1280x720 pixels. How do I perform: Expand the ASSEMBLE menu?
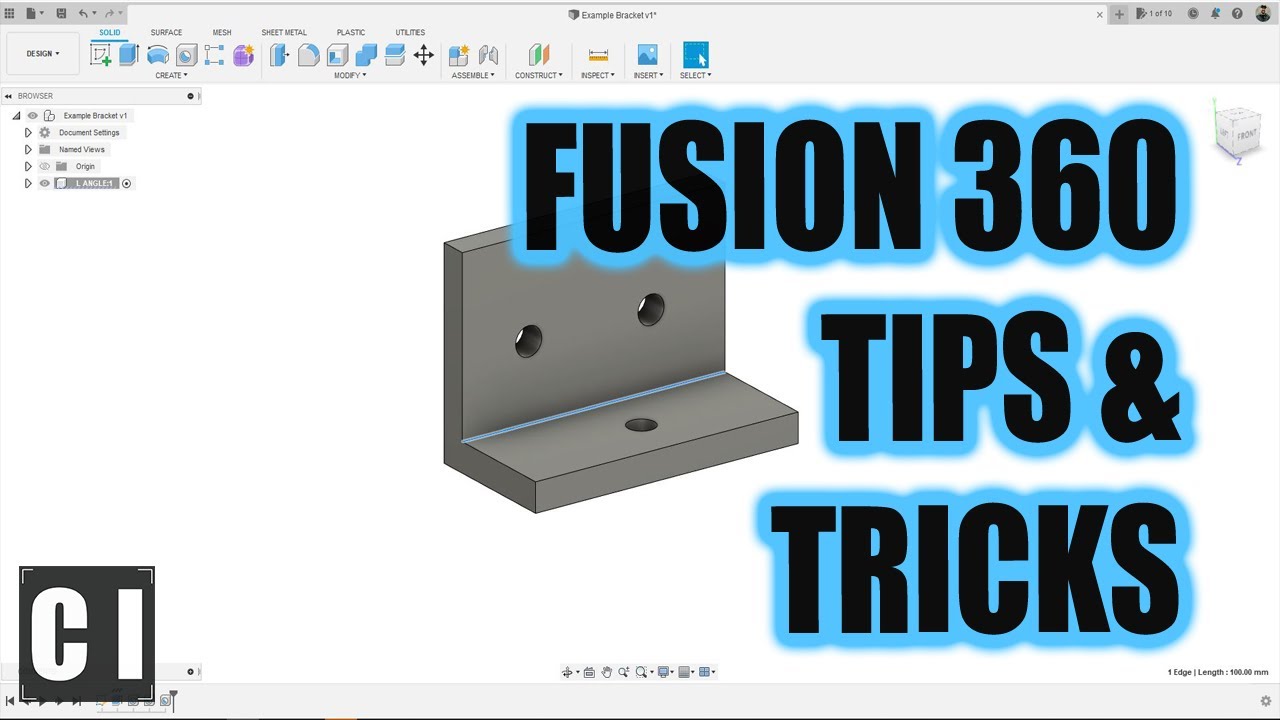[x=473, y=75]
